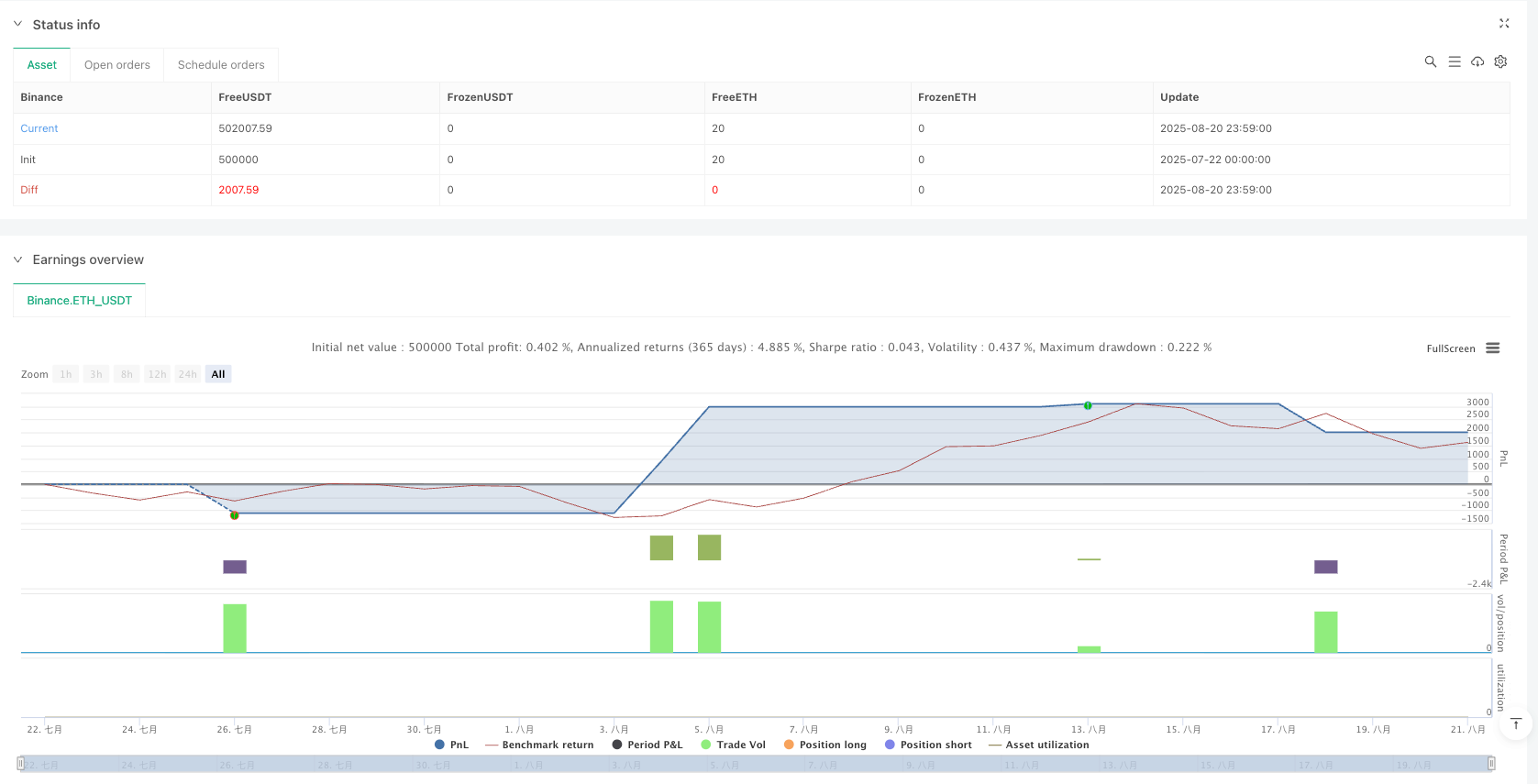Toggle PnL series in chart legend
Image resolution: width=1538 pixels, height=784 pixels.
451,745
